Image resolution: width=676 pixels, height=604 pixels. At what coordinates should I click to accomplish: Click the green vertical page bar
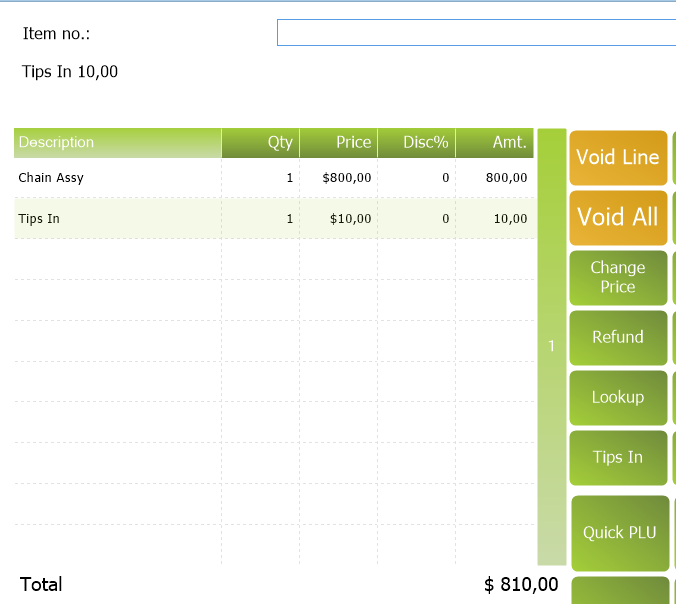pyautogui.click(x=552, y=346)
